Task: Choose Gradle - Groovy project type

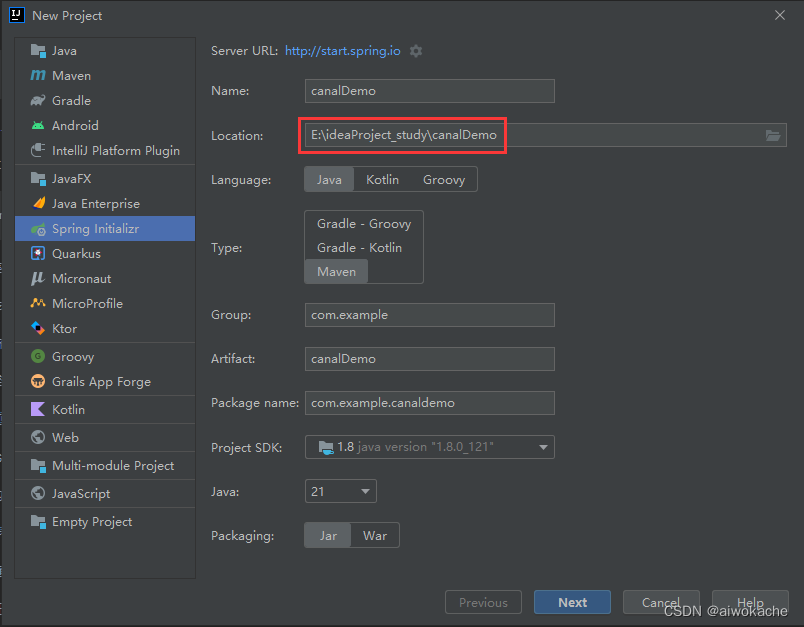Action: [x=364, y=224]
